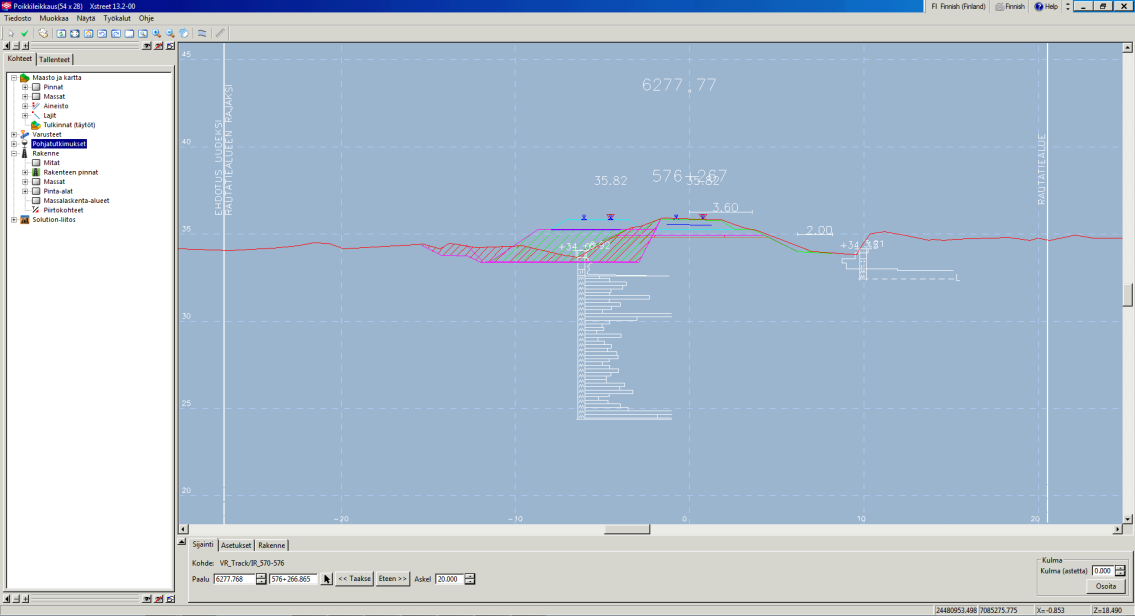1135x616 pixels.
Task: Click the Tulkinnat (täytöt) terrain icon
Action: coord(35,125)
